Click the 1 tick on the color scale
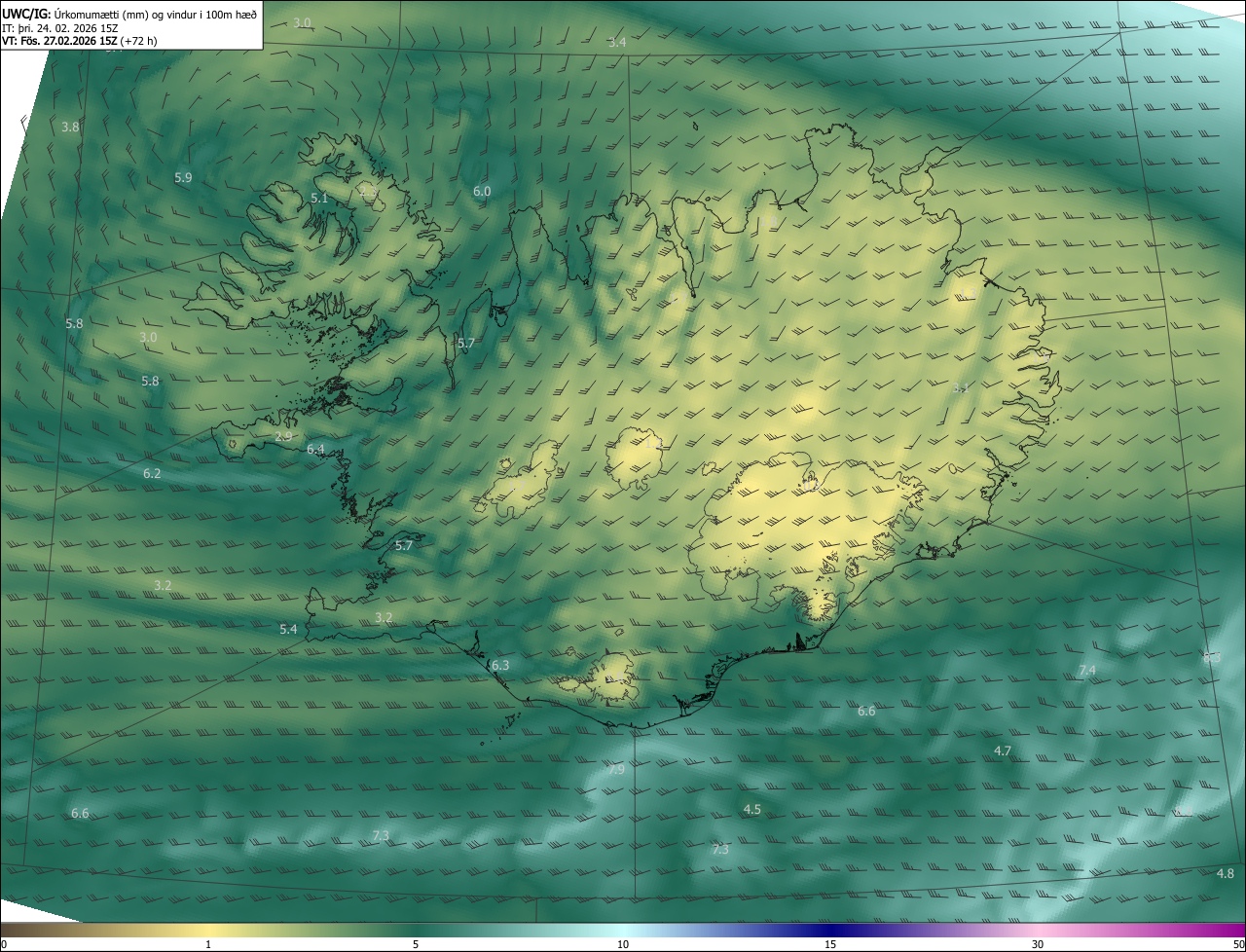The height and width of the screenshot is (952, 1246). 208,944
